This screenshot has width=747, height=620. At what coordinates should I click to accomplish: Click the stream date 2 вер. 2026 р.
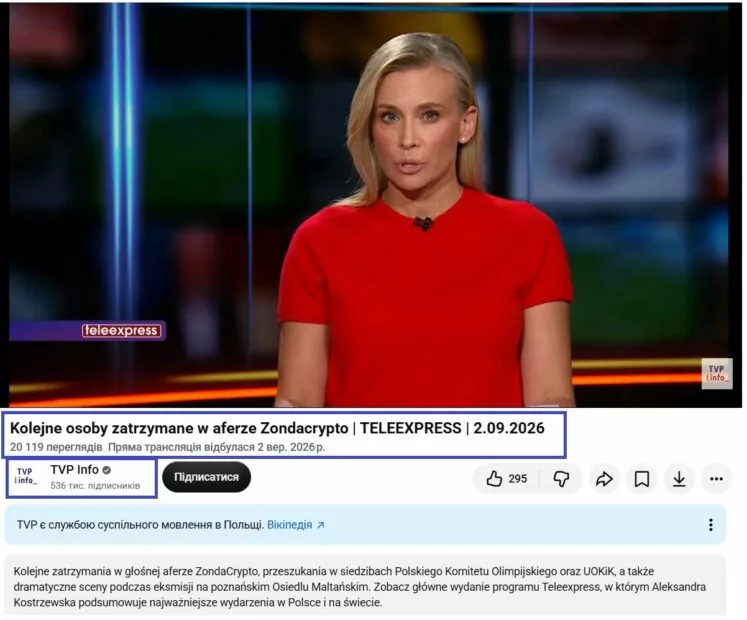(x=291, y=447)
